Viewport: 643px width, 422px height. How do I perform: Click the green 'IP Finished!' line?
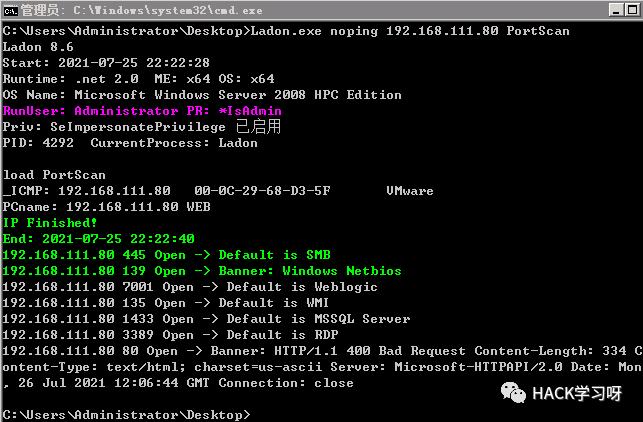coord(50,223)
